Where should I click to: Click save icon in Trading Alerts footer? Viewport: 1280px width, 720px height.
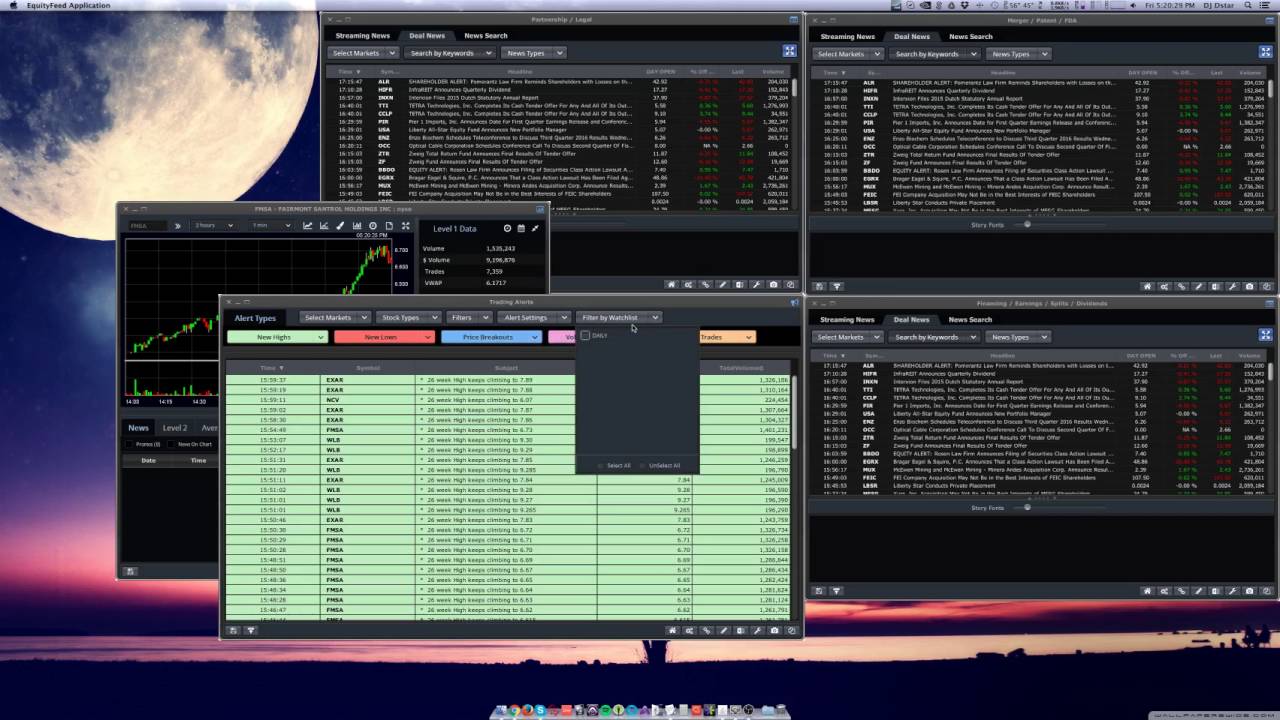[233, 631]
